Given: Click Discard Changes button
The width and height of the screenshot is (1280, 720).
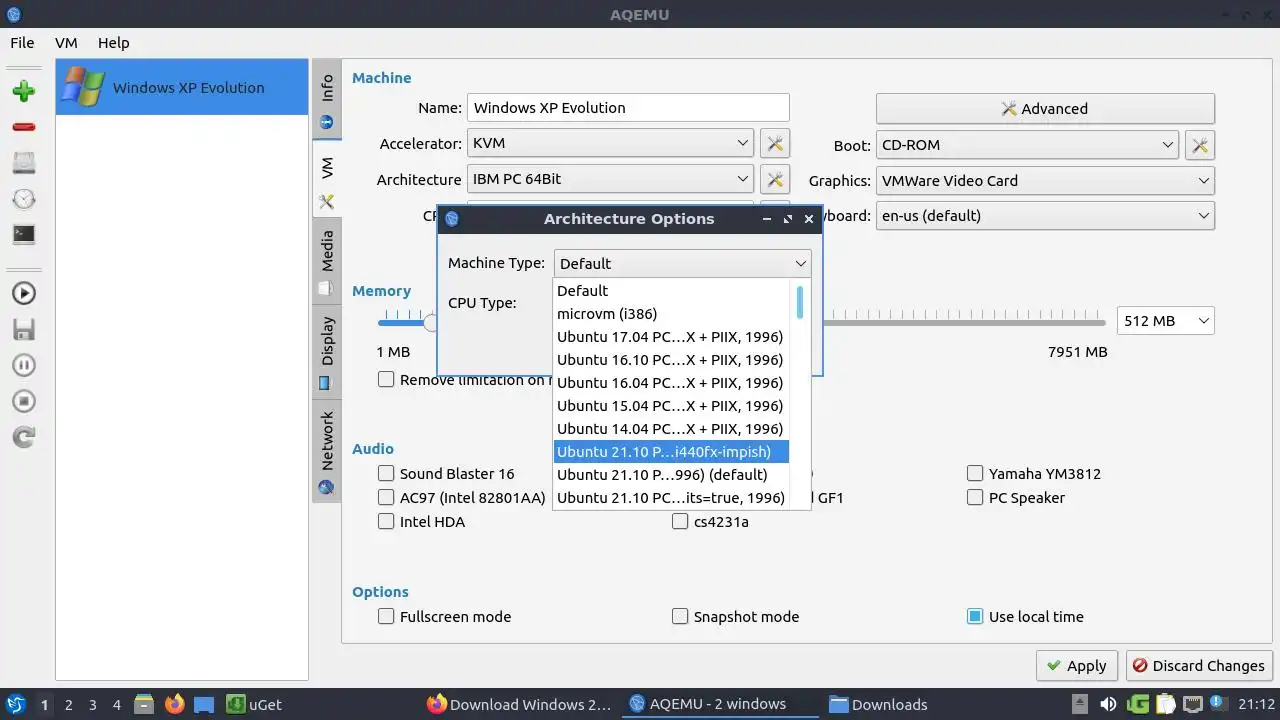Looking at the screenshot, I should [1198, 666].
